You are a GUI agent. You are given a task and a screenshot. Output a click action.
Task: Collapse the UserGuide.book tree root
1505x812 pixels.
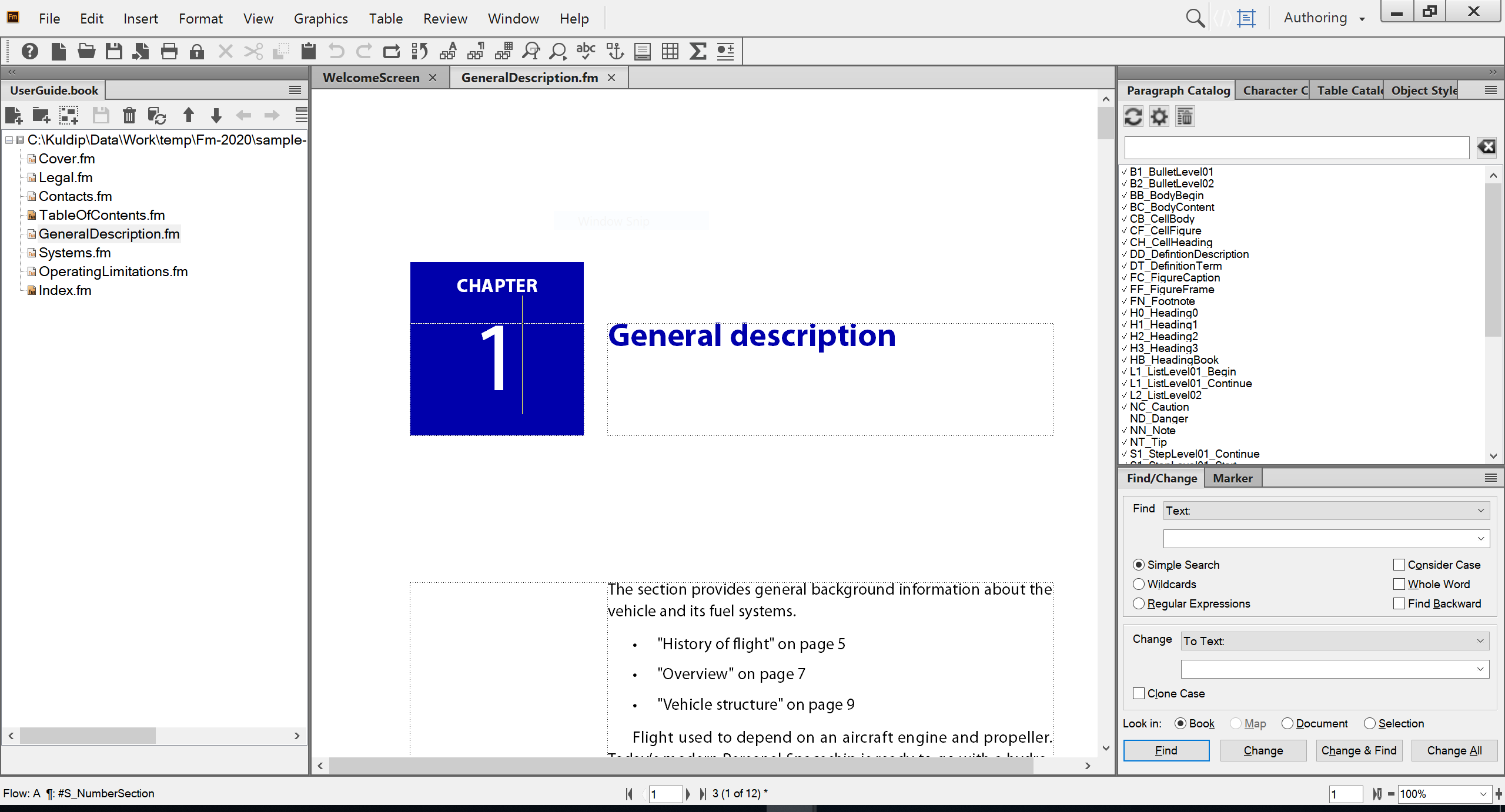[x=8, y=140]
